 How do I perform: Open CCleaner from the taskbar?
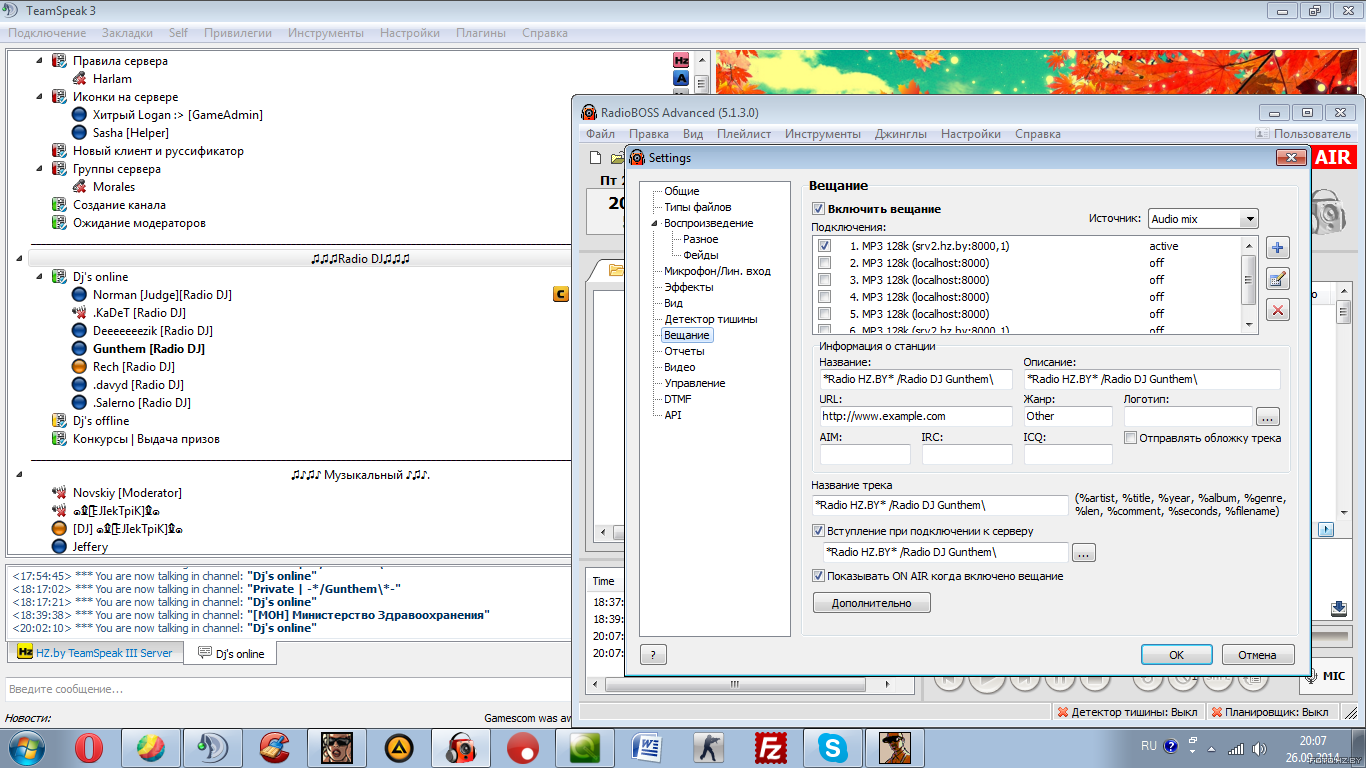274,747
